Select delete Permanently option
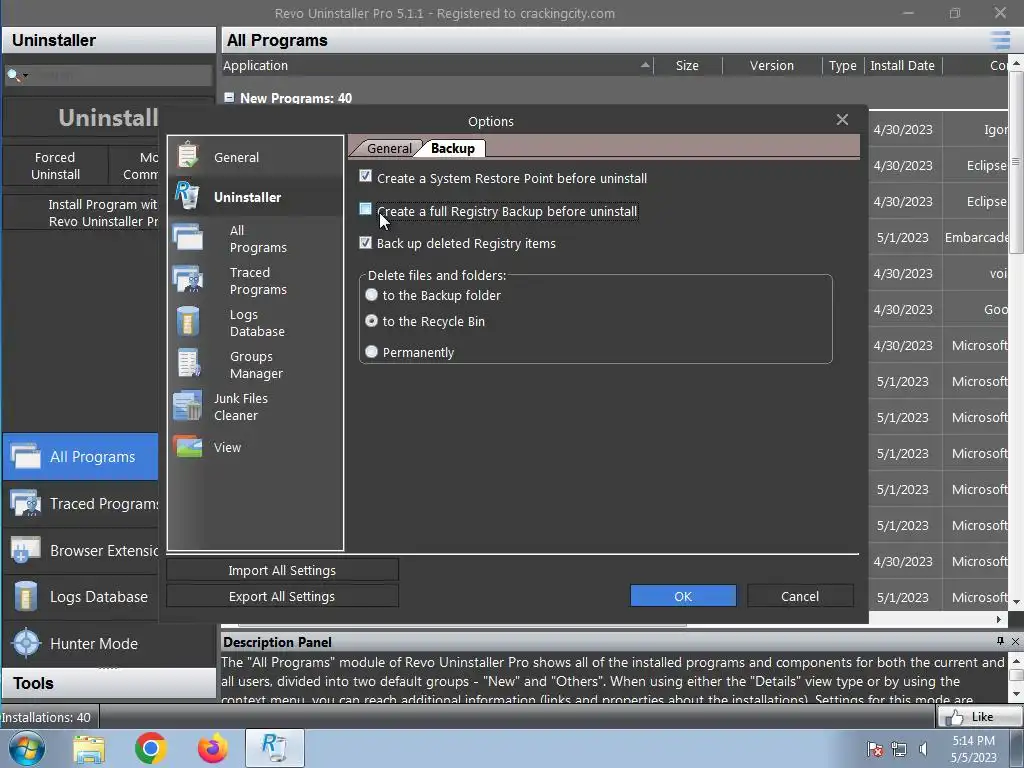The width and height of the screenshot is (1024, 768). click(372, 351)
